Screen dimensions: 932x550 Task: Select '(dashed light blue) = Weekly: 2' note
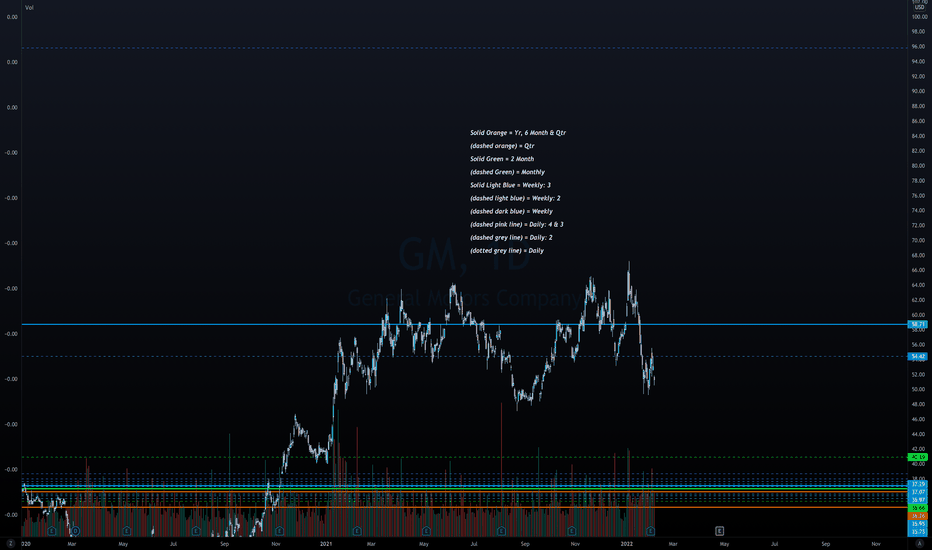coord(515,198)
